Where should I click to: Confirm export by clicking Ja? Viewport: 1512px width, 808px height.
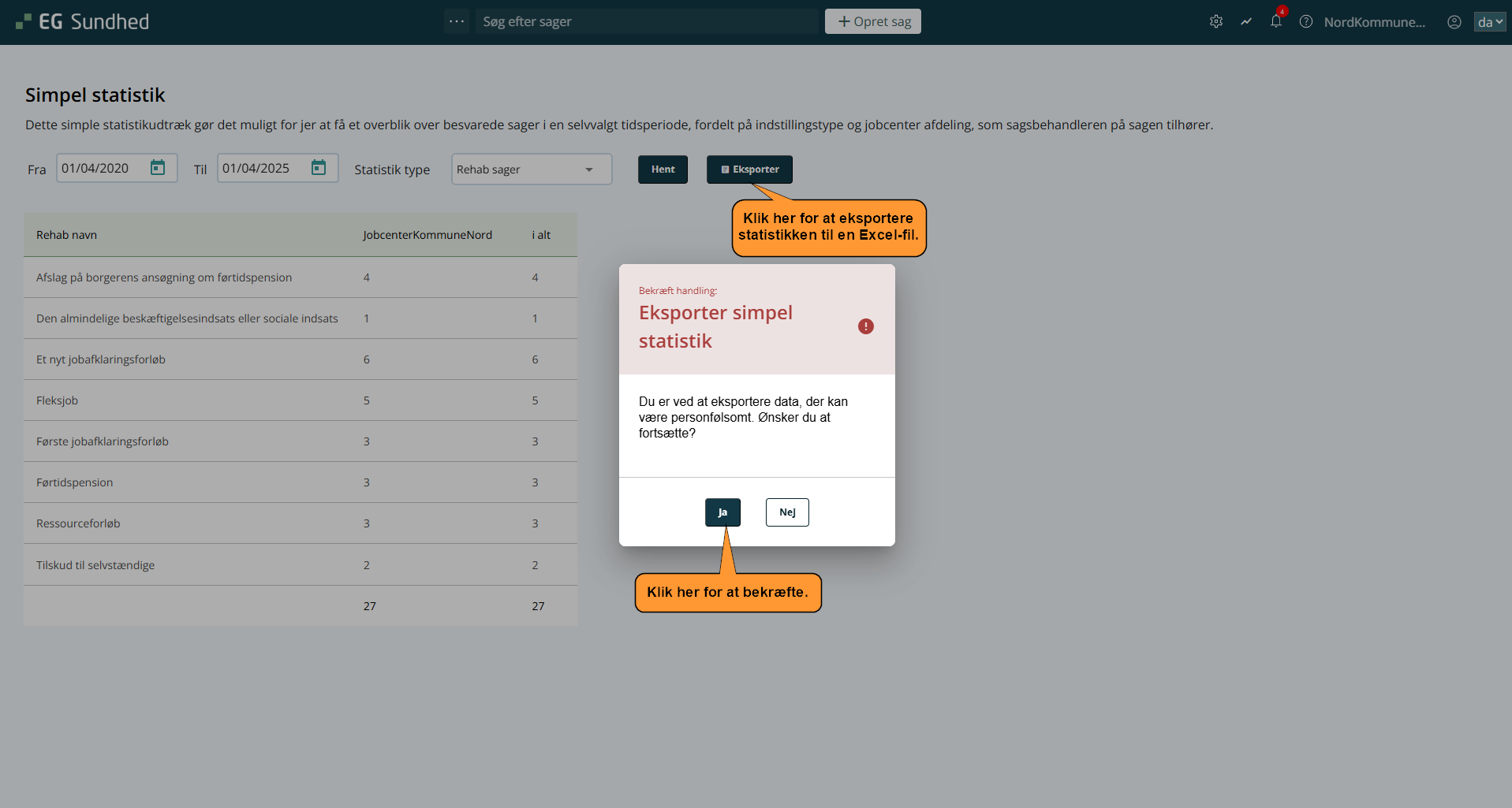tap(722, 512)
